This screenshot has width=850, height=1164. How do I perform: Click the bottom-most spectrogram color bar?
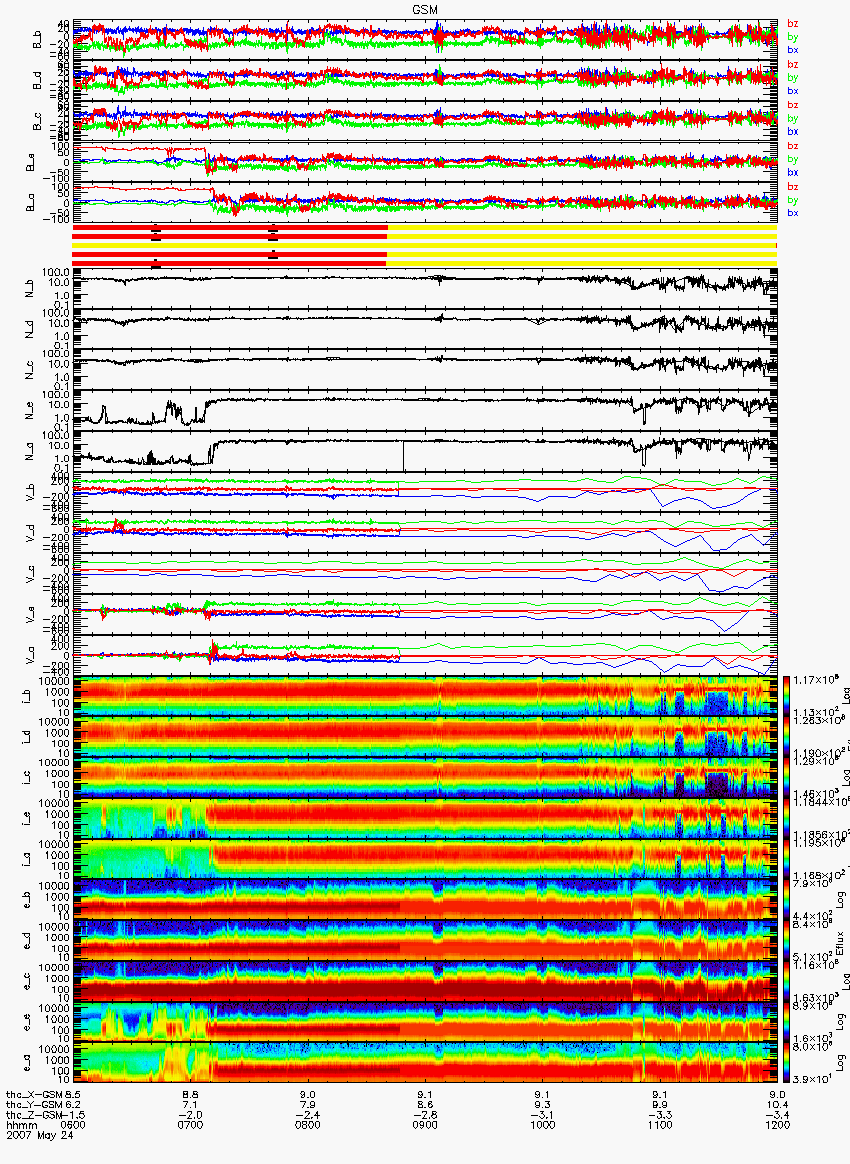[787, 1062]
